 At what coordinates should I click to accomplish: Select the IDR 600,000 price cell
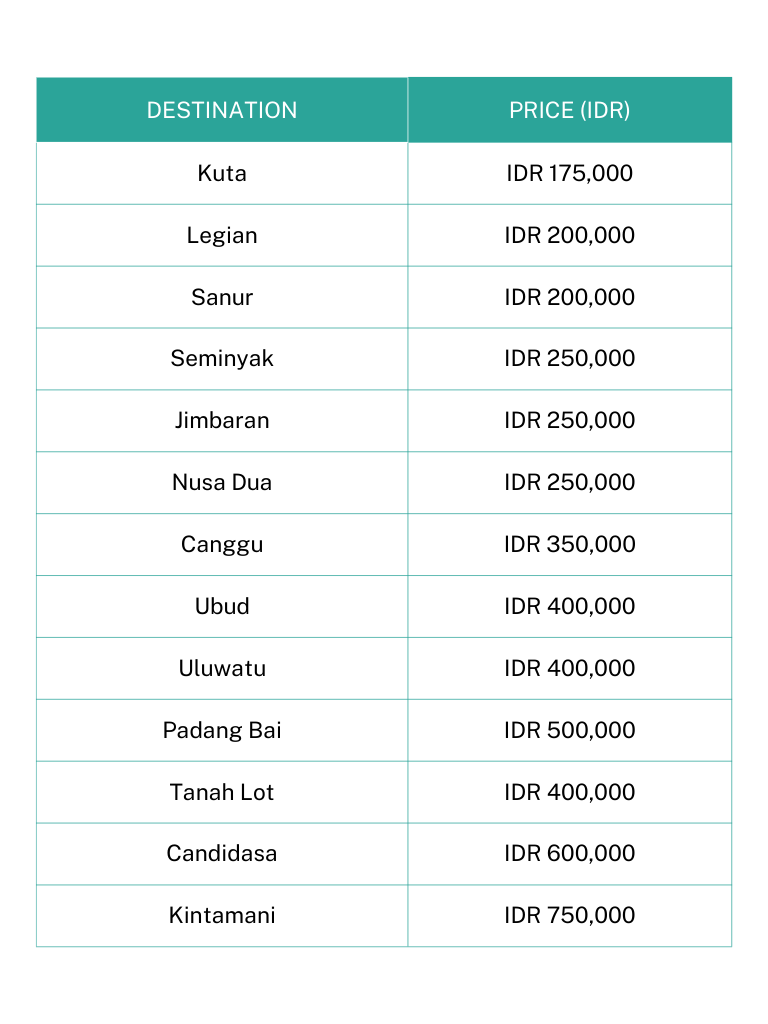point(570,853)
